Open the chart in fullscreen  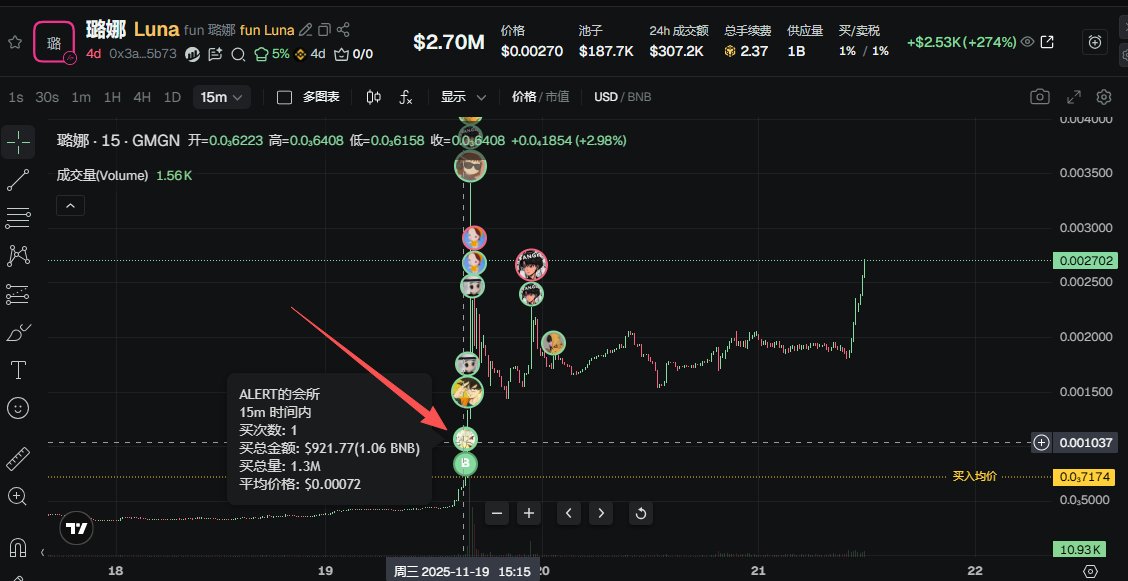pyautogui.click(x=1073, y=96)
